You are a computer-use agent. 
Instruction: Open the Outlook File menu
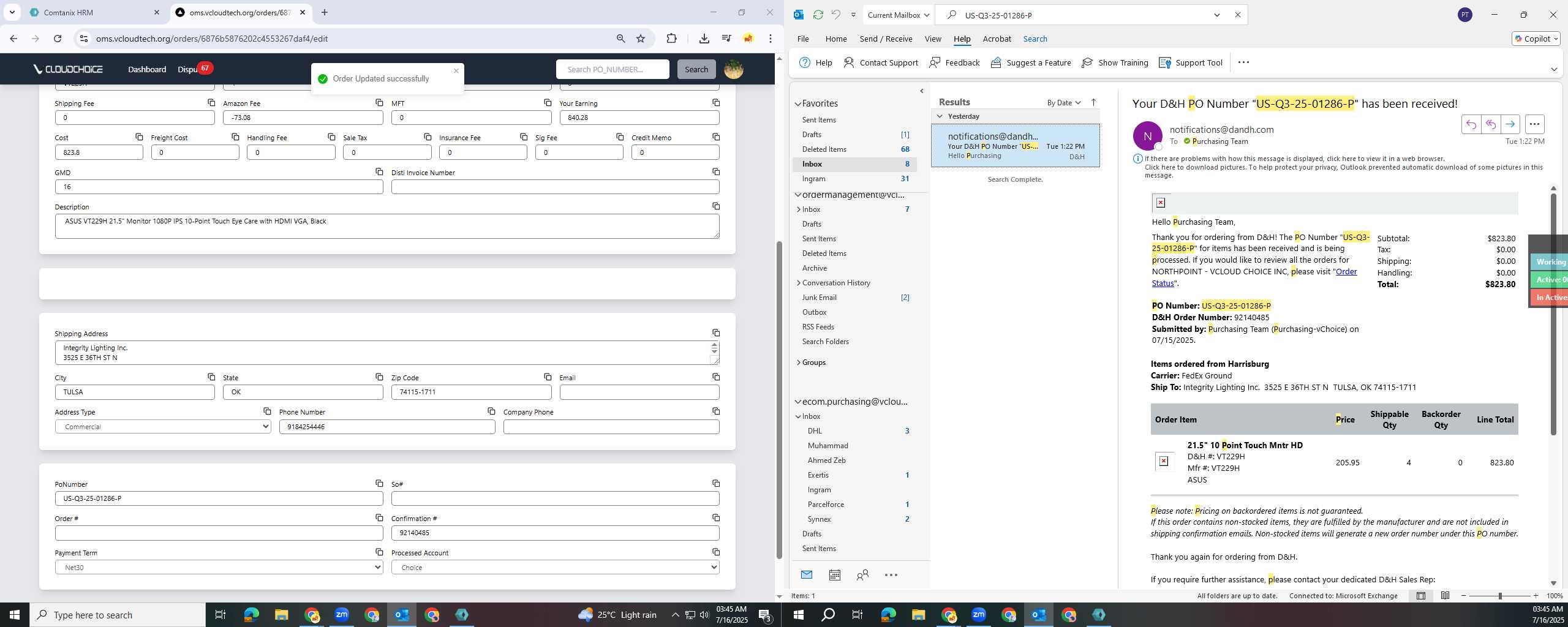point(802,39)
